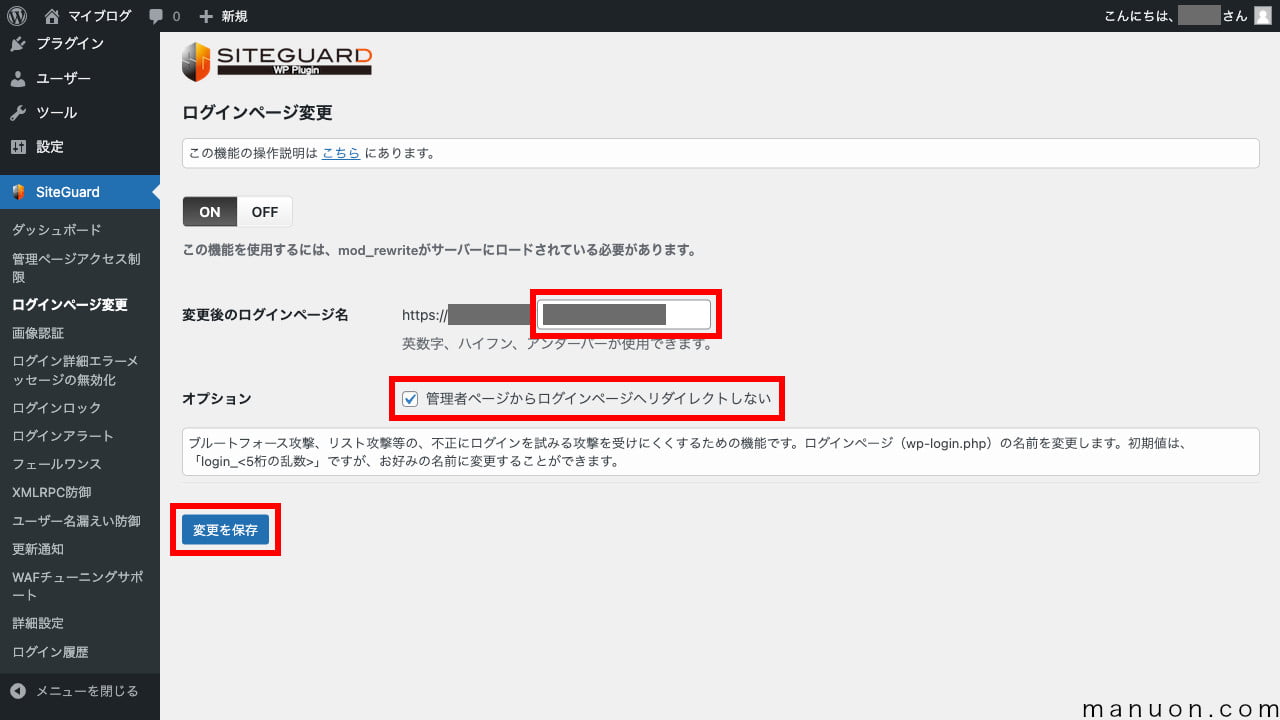
Task: Click the user avatar in admin bar
Action: (1262, 16)
